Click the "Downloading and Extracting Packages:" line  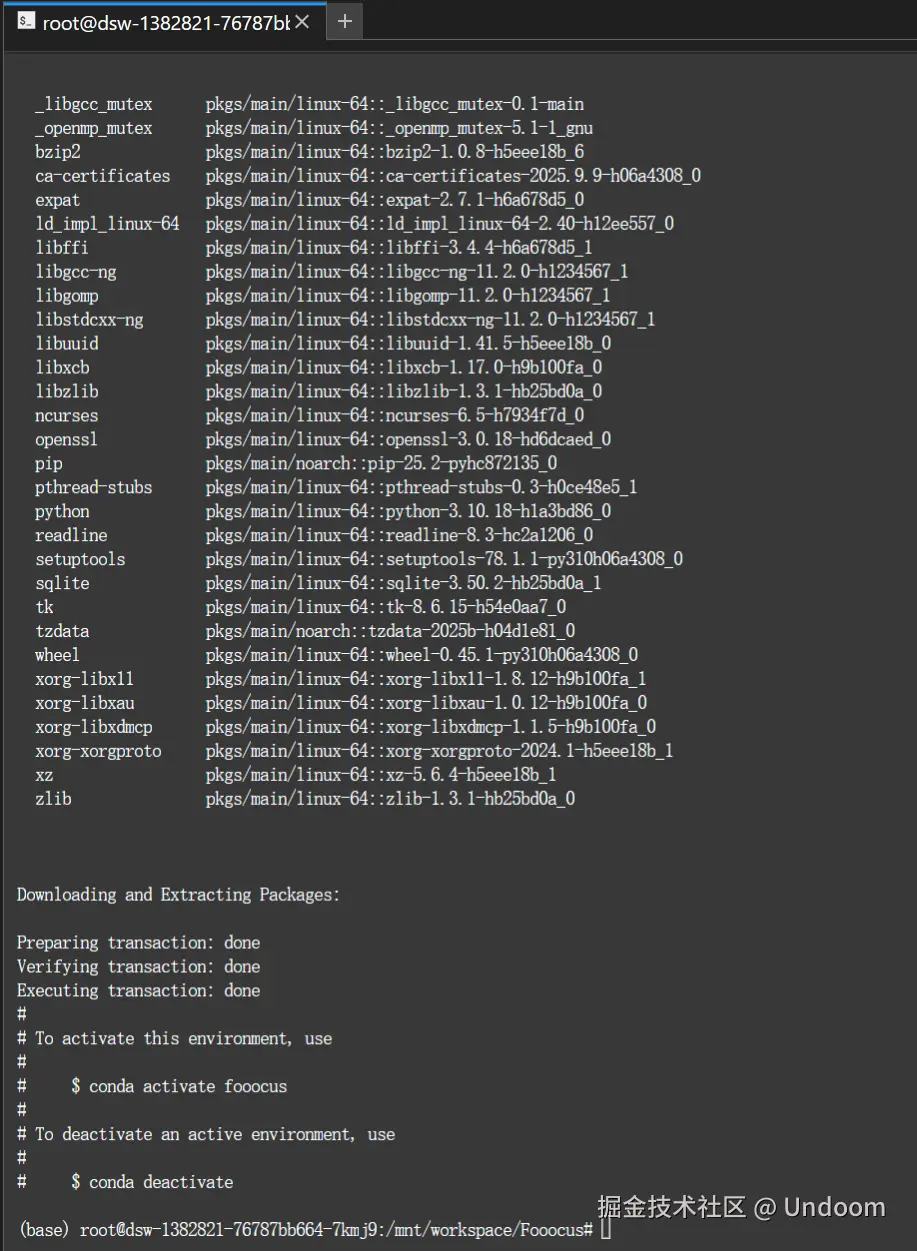pos(178,895)
